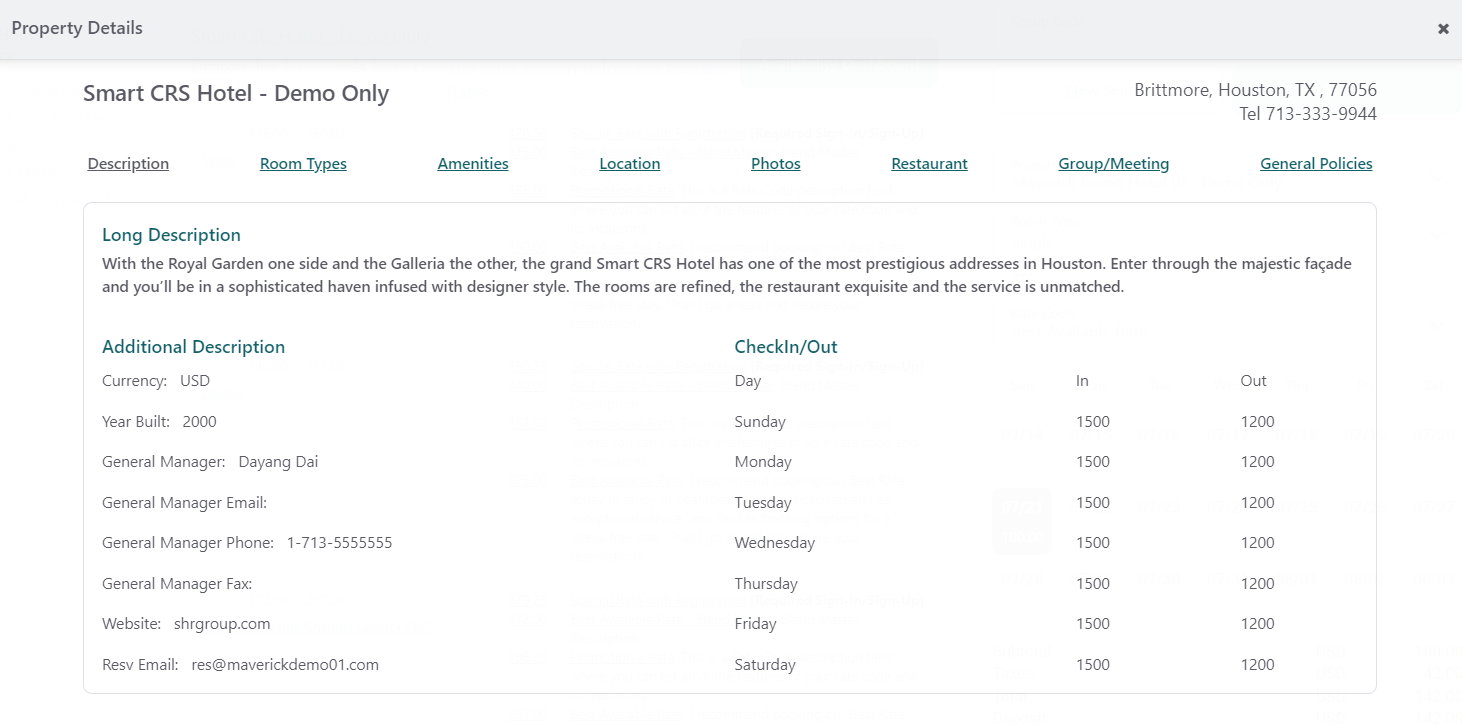Click the Additional Description heading

(x=193, y=347)
